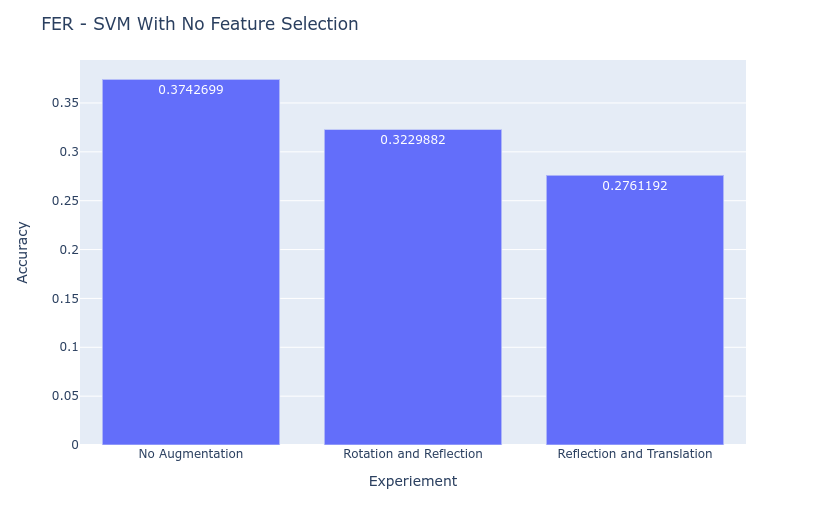This screenshot has height=525, width=825.
Task: Click the 0.15 y-axis tick label
Action: pos(65,299)
